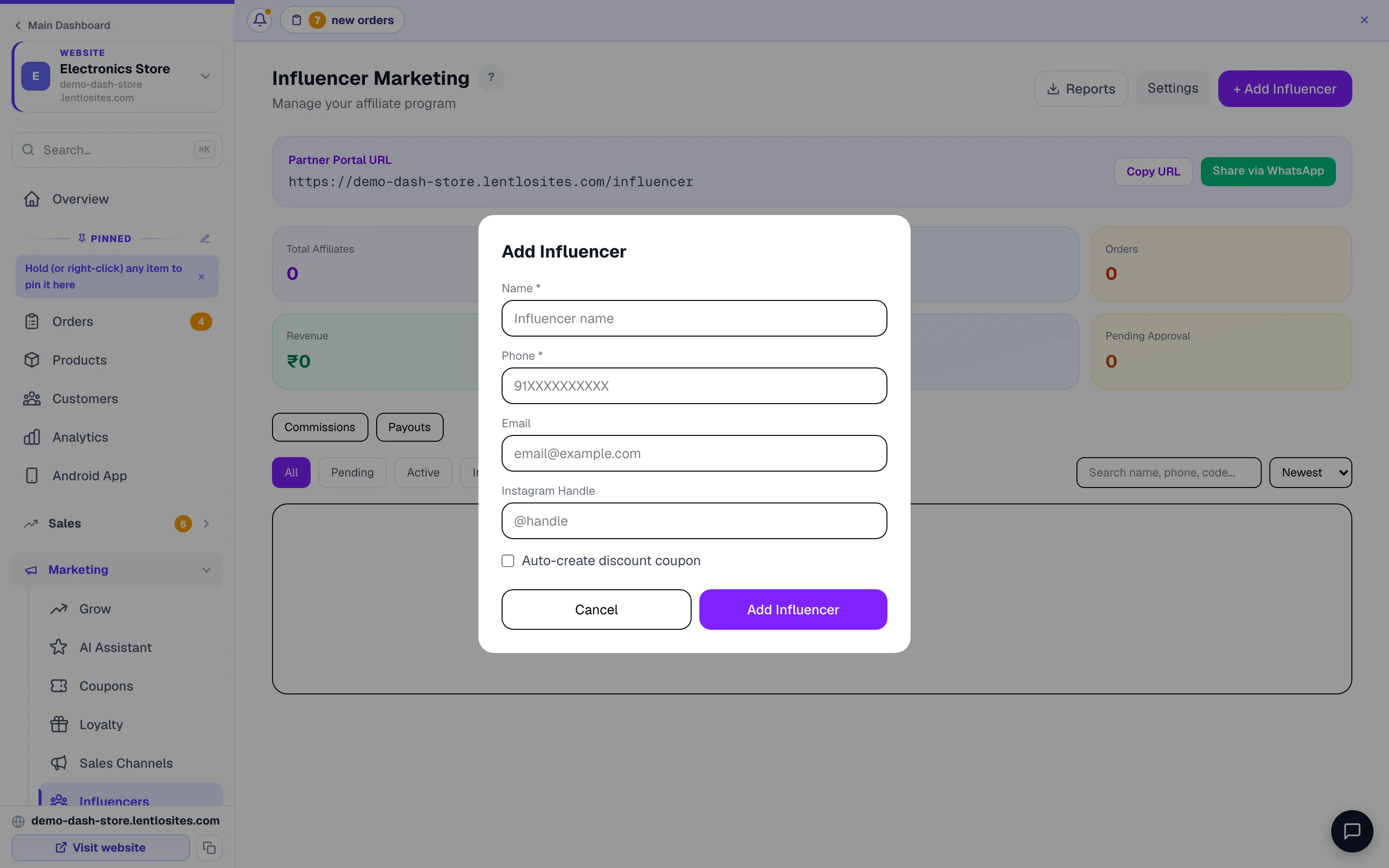Image resolution: width=1389 pixels, height=868 pixels.
Task: Click the Orders clipboard icon in sidebar
Action: click(32, 322)
